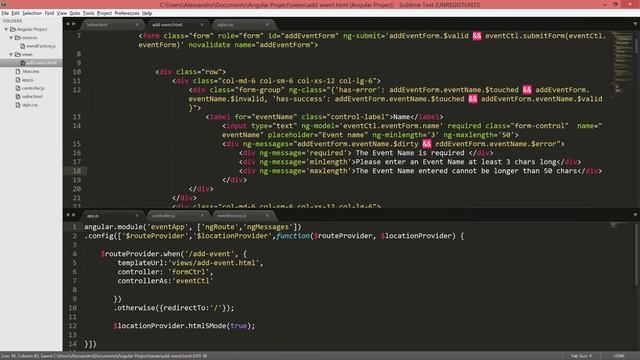The width and height of the screenshot is (640, 360).
Task: Click file icon next to eventFactory.js
Action: (x=23, y=46)
